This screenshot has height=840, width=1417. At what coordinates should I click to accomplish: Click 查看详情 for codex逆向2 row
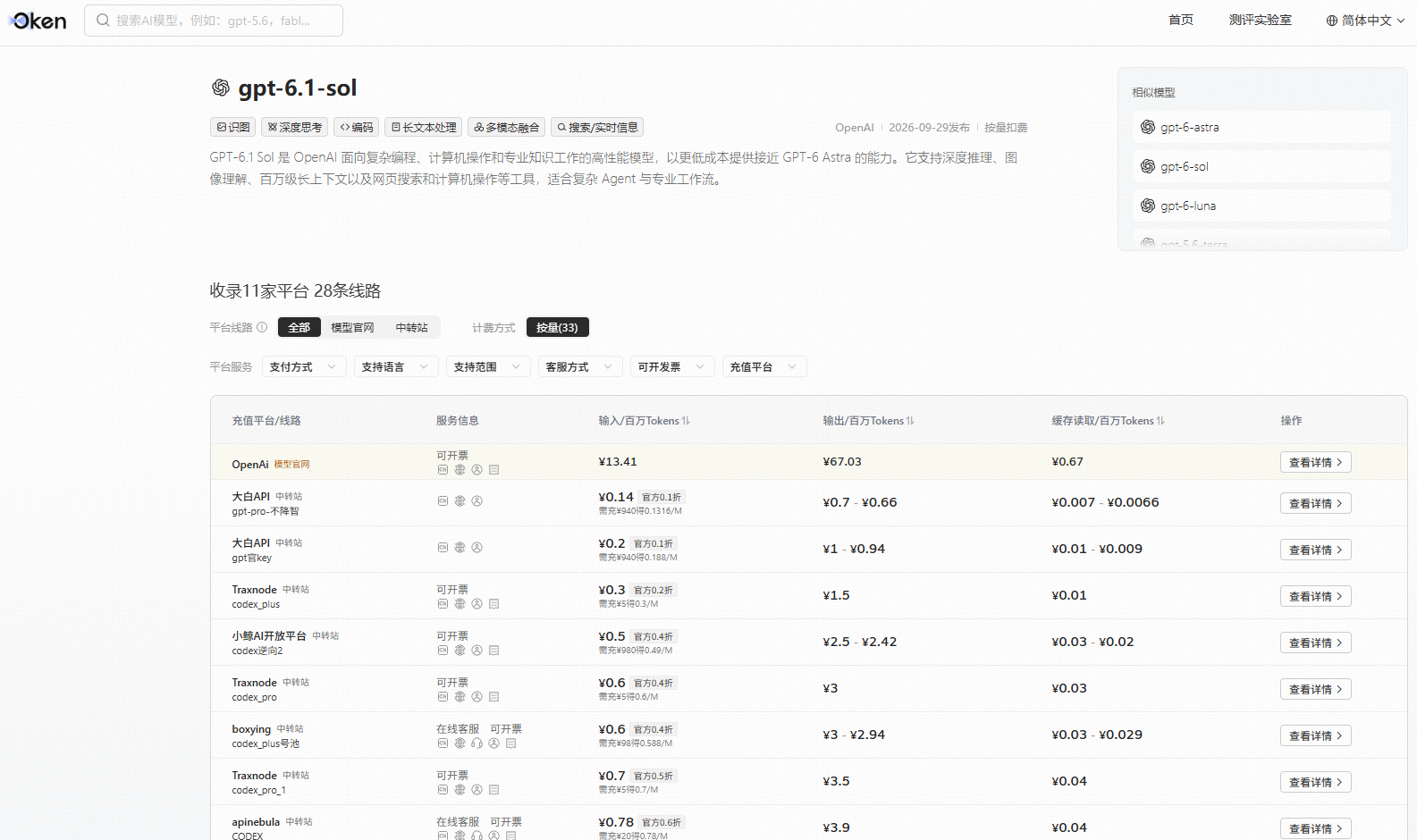point(1315,643)
